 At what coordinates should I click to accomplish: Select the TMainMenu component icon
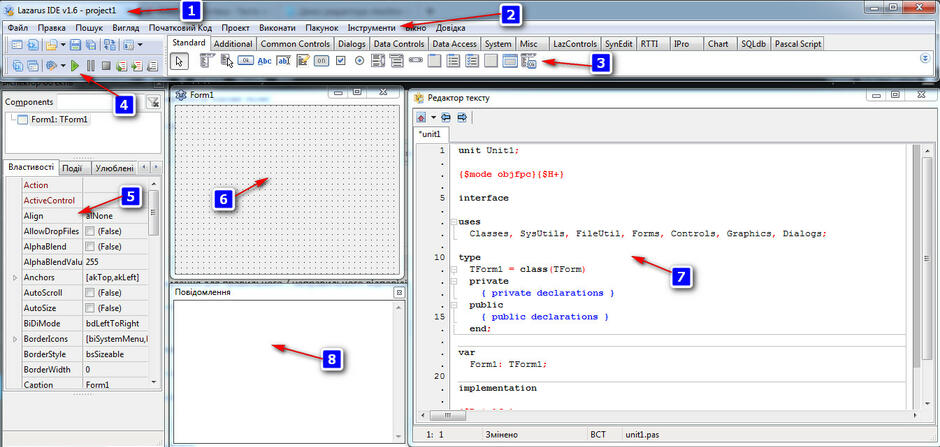tap(207, 61)
